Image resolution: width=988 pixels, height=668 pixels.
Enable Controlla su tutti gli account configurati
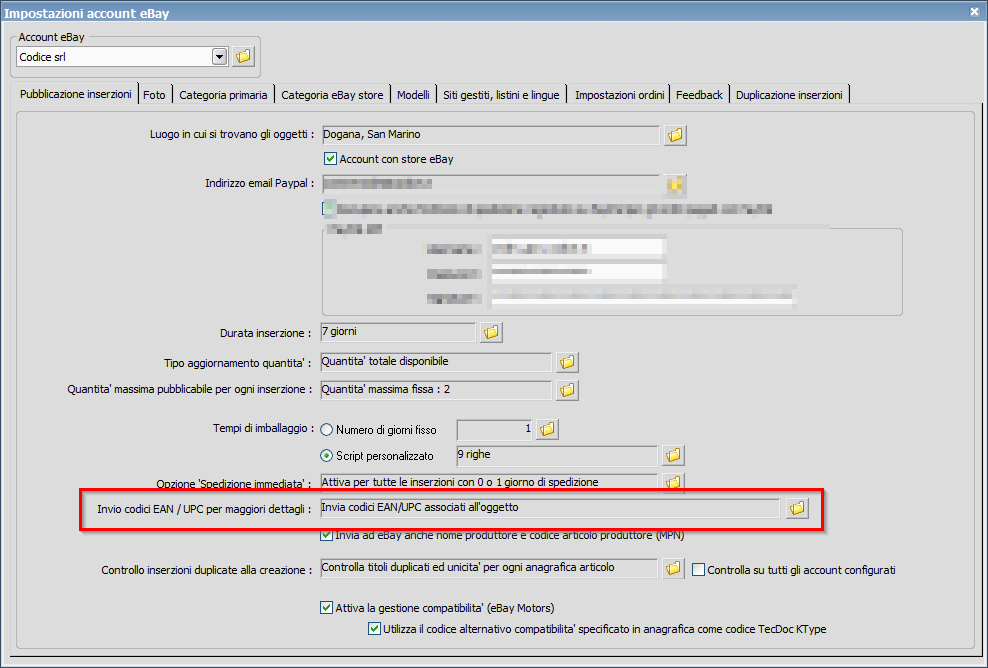click(698, 570)
